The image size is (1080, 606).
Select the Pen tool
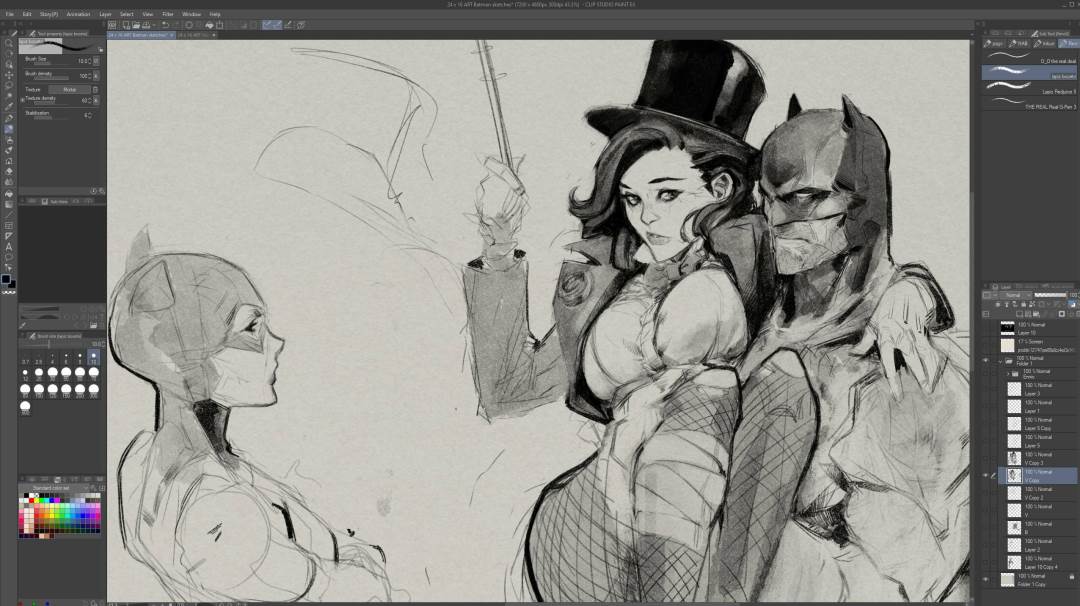click(x=9, y=118)
